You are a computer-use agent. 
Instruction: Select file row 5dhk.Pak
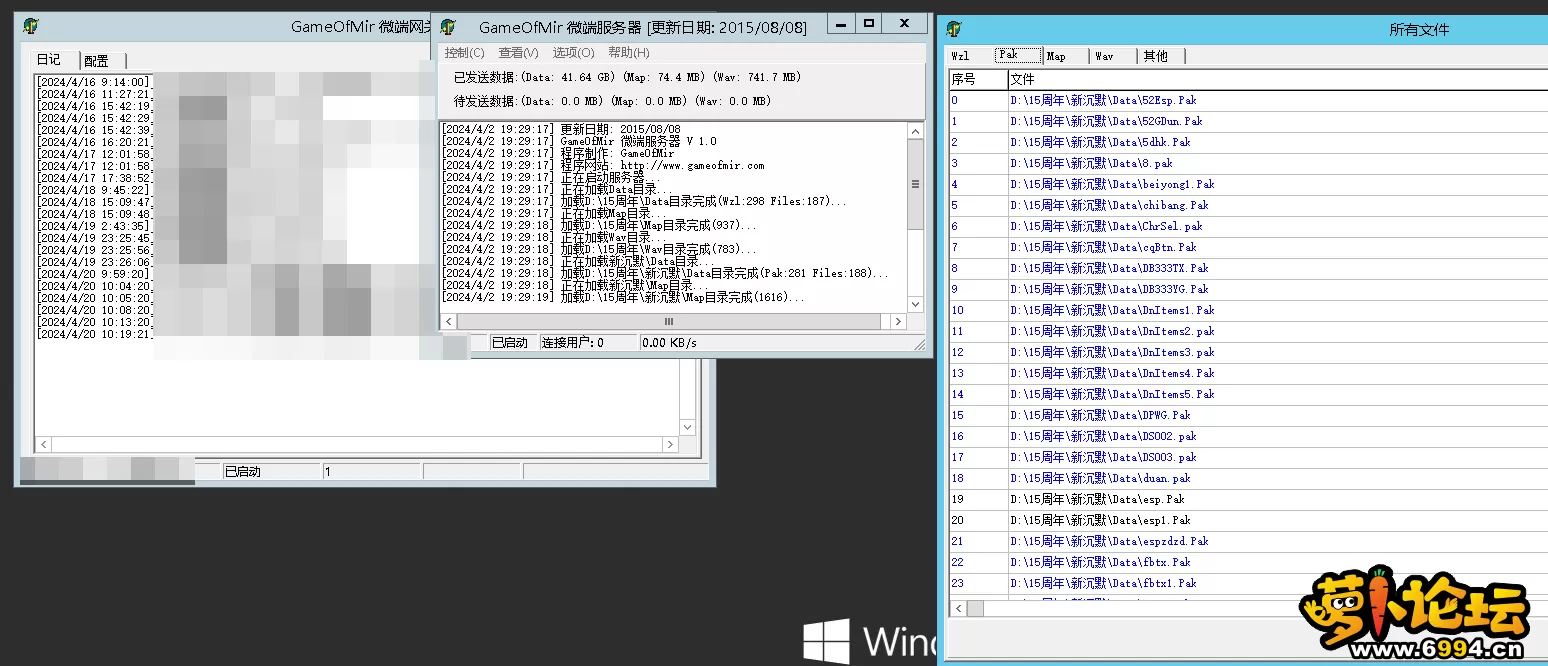[1248, 142]
